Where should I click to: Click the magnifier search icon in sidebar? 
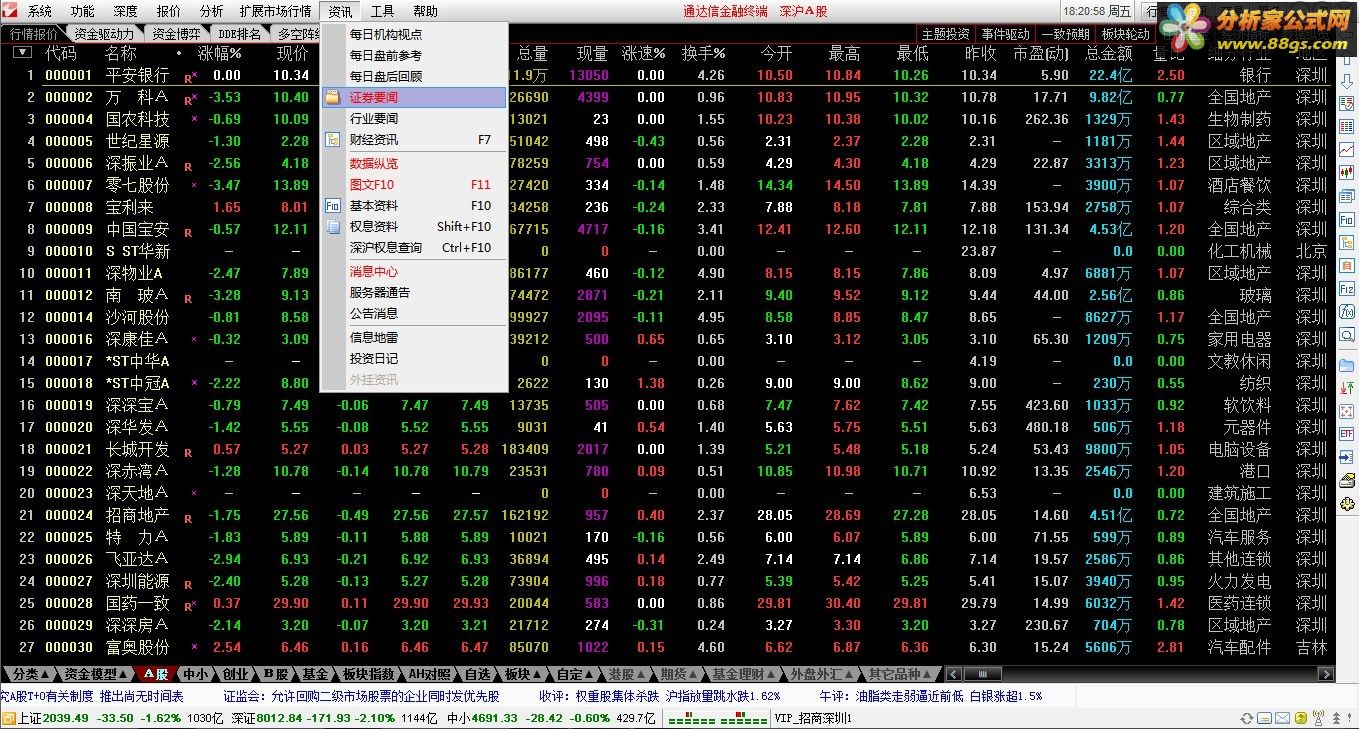(x=1347, y=335)
